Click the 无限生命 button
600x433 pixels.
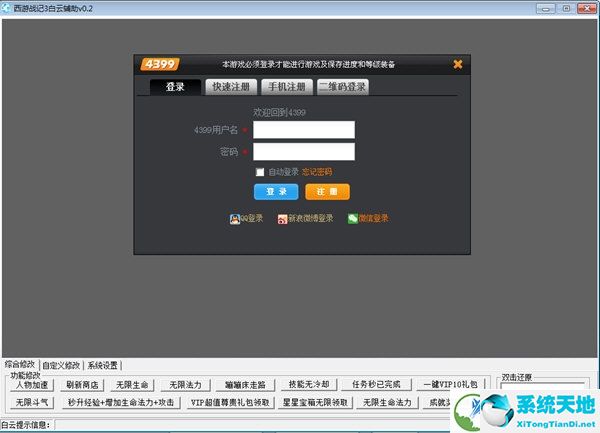132,385
